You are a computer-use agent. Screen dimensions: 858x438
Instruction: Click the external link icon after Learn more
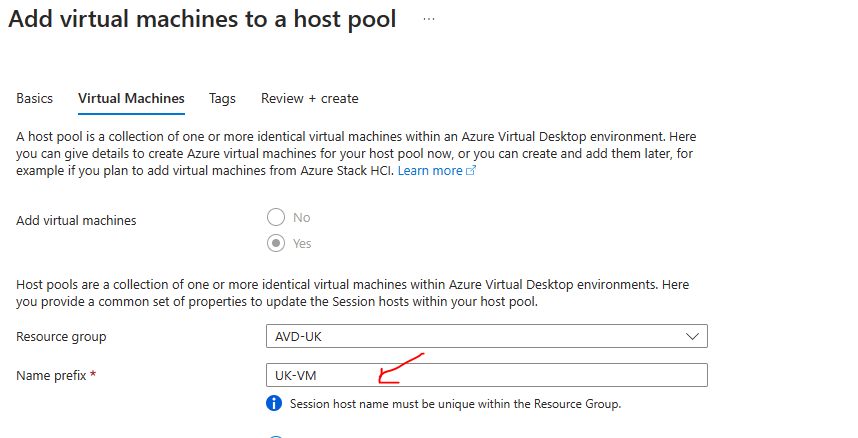[471, 171]
